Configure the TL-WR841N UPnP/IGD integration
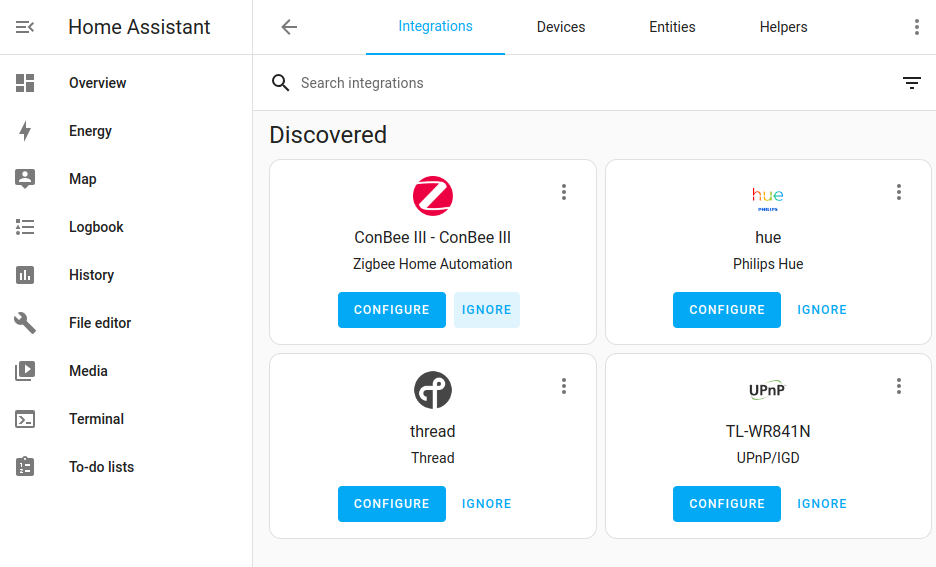The height and width of the screenshot is (567, 936). pyautogui.click(x=726, y=504)
